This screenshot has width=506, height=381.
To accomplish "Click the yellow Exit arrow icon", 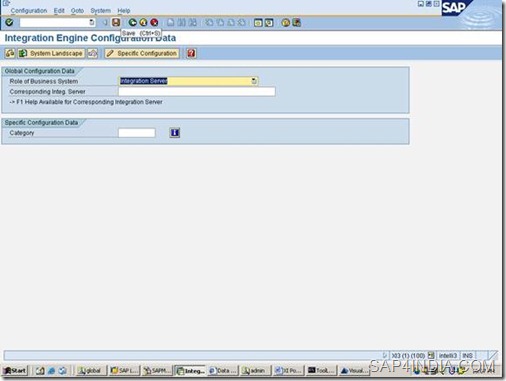I will (x=143, y=22).
